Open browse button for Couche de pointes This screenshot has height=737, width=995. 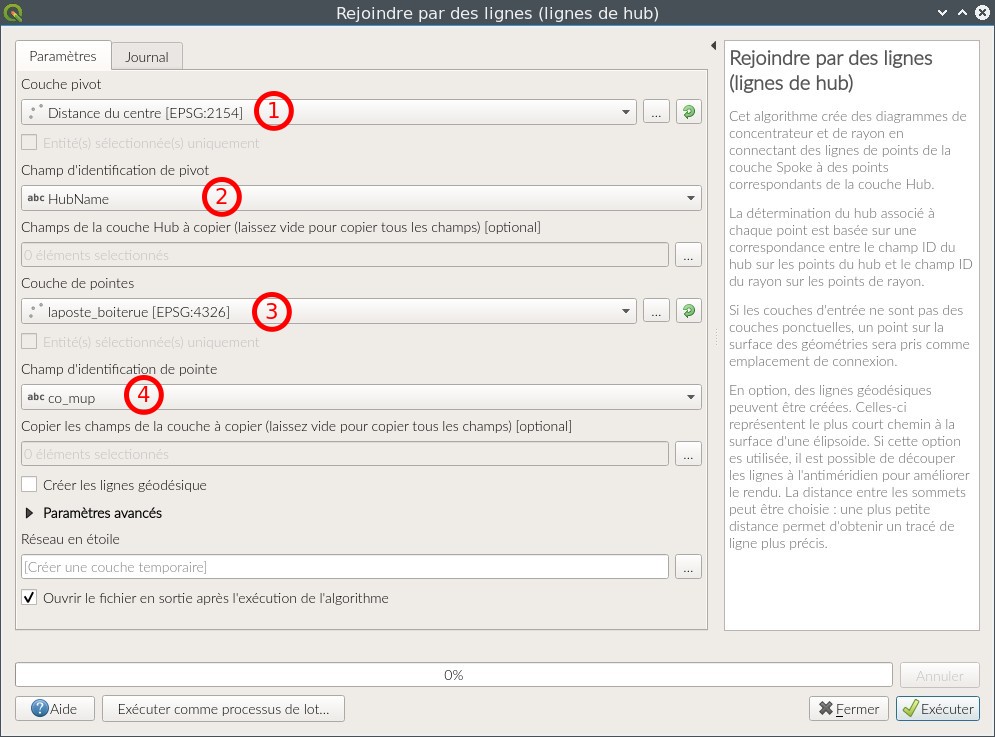click(655, 311)
